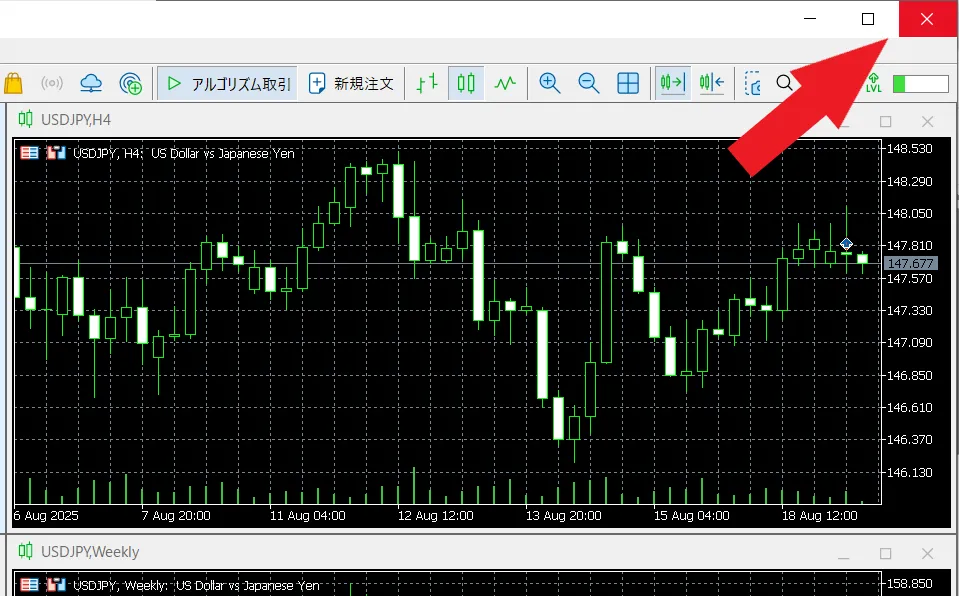Switch chart to bar chart display
The height and width of the screenshot is (596, 959).
click(427, 83)
